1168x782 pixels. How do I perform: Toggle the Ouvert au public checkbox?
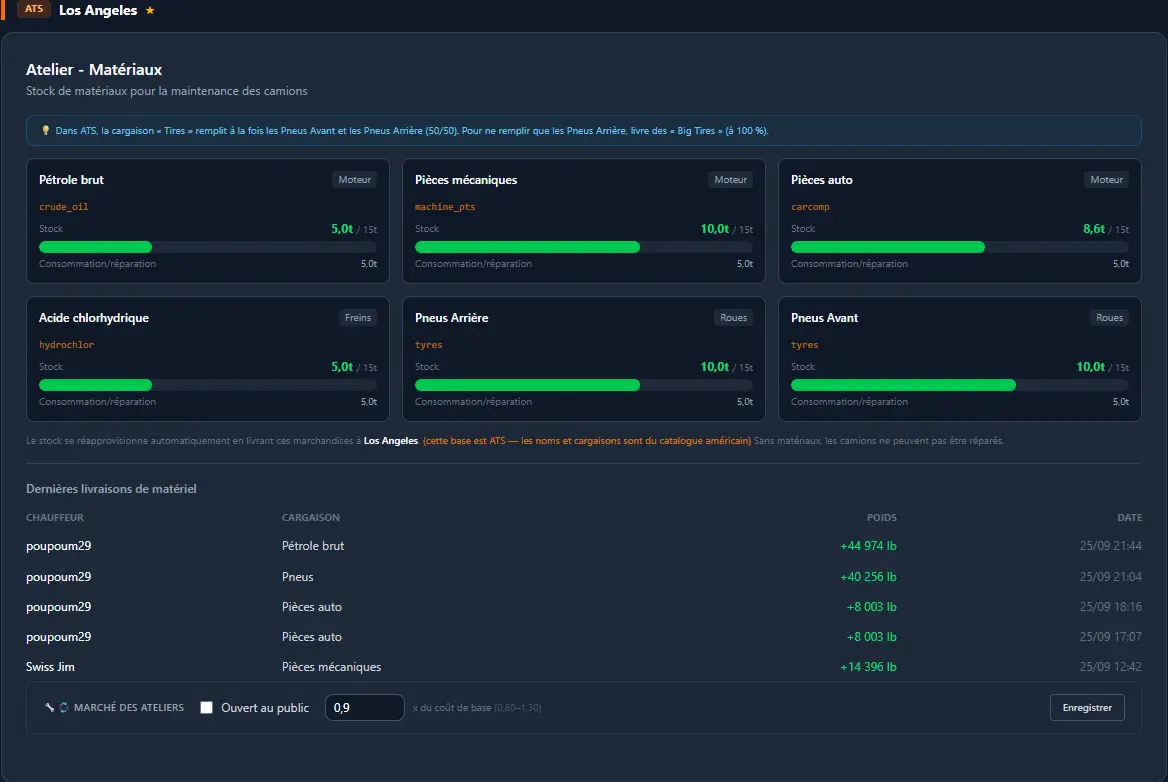pyautogui.click(x=206, y=708)
